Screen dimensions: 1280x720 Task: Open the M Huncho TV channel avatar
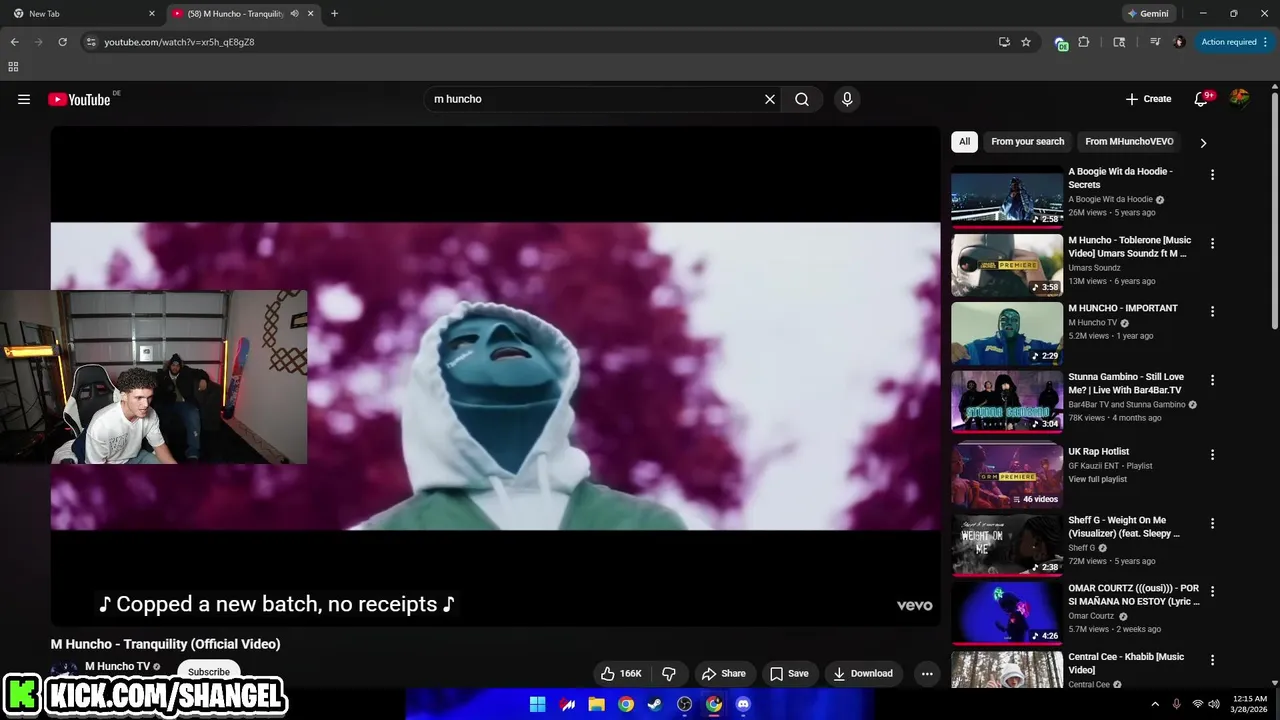(64, 672)
